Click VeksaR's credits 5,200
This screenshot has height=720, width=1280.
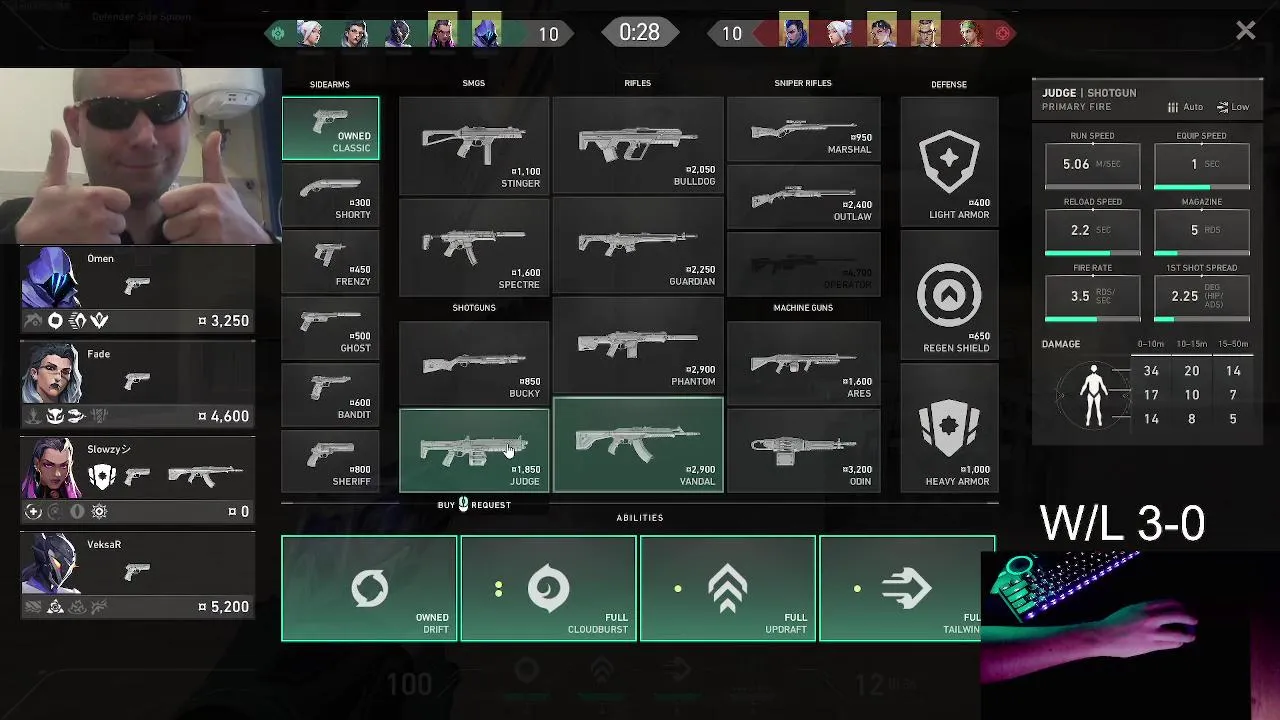224,607
